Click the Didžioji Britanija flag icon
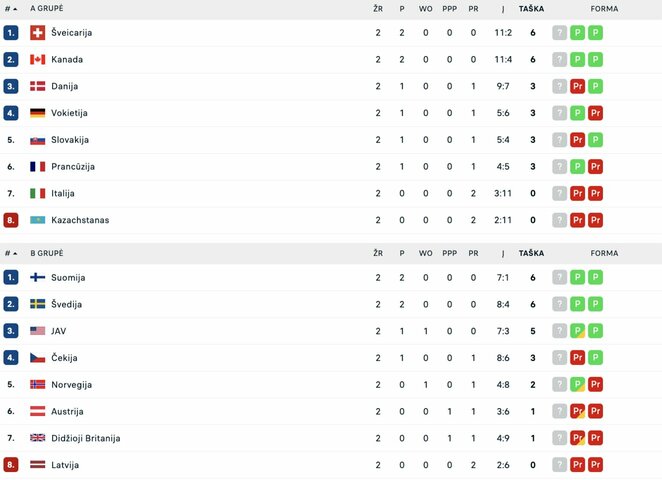This screenshot has width=662, height=480. (38, 439)
